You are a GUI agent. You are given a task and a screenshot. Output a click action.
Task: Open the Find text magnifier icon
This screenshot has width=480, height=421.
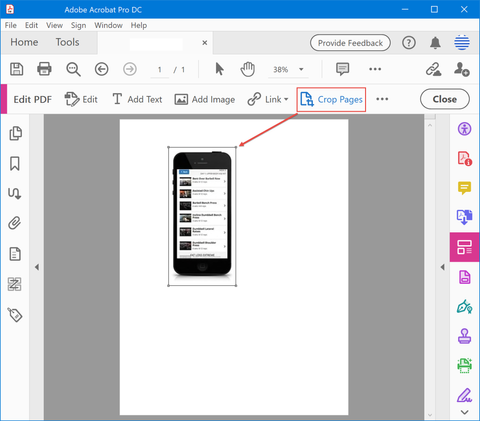[x=73, y=69]
